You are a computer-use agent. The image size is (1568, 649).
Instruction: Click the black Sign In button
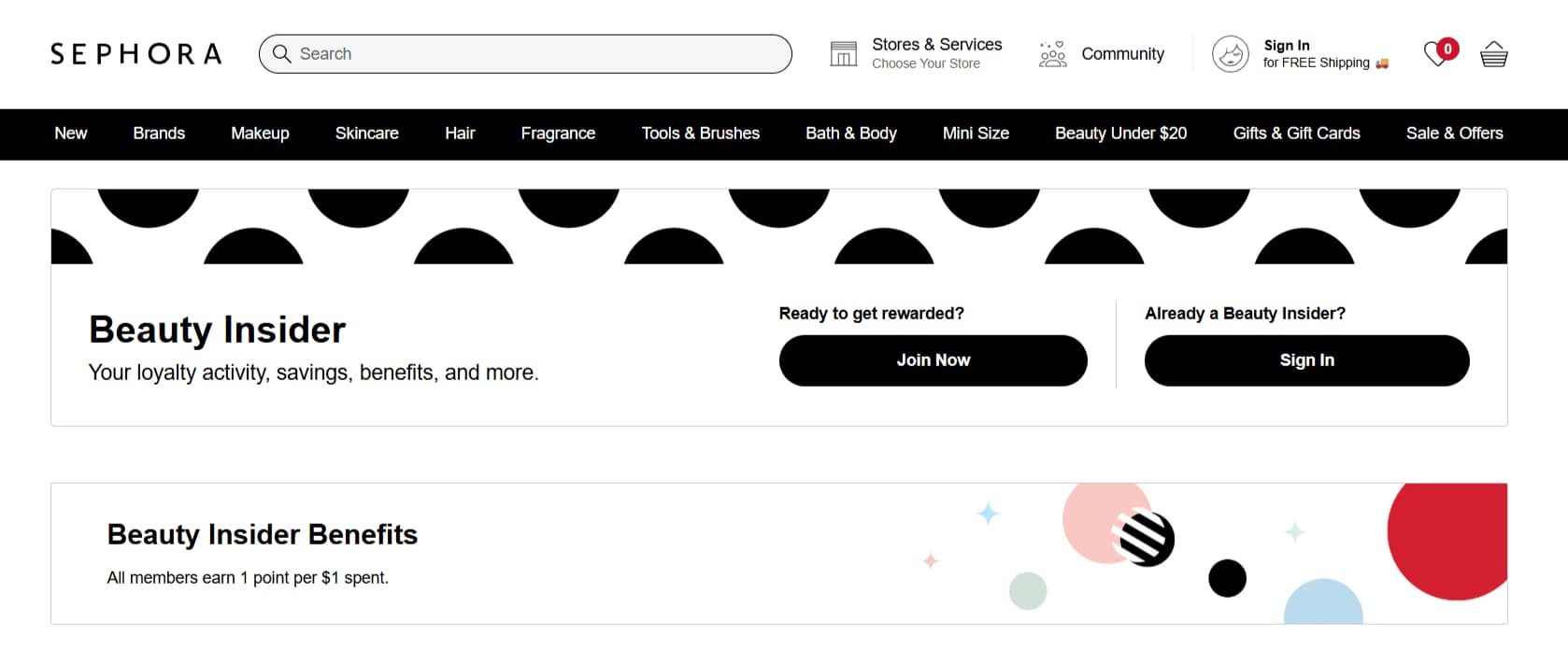coord(1306,360)
